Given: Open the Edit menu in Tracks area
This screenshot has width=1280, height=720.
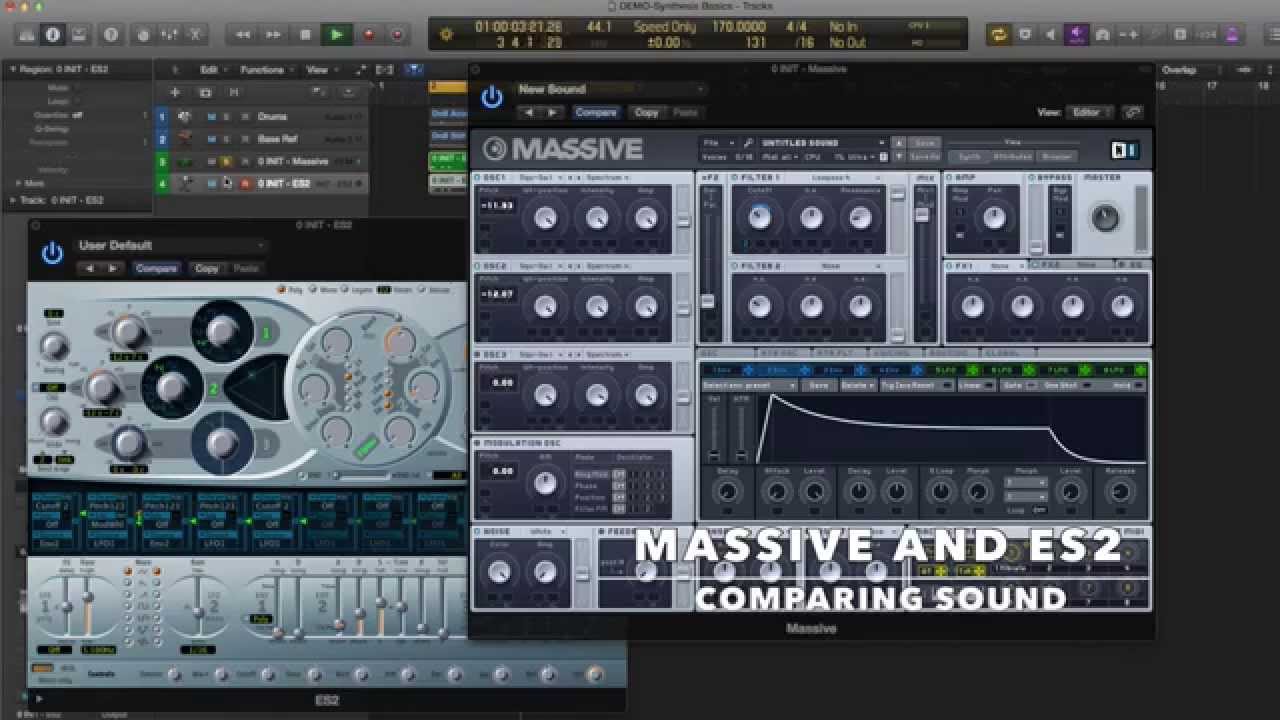Looking at the screenshot, I should pos(212,70).
